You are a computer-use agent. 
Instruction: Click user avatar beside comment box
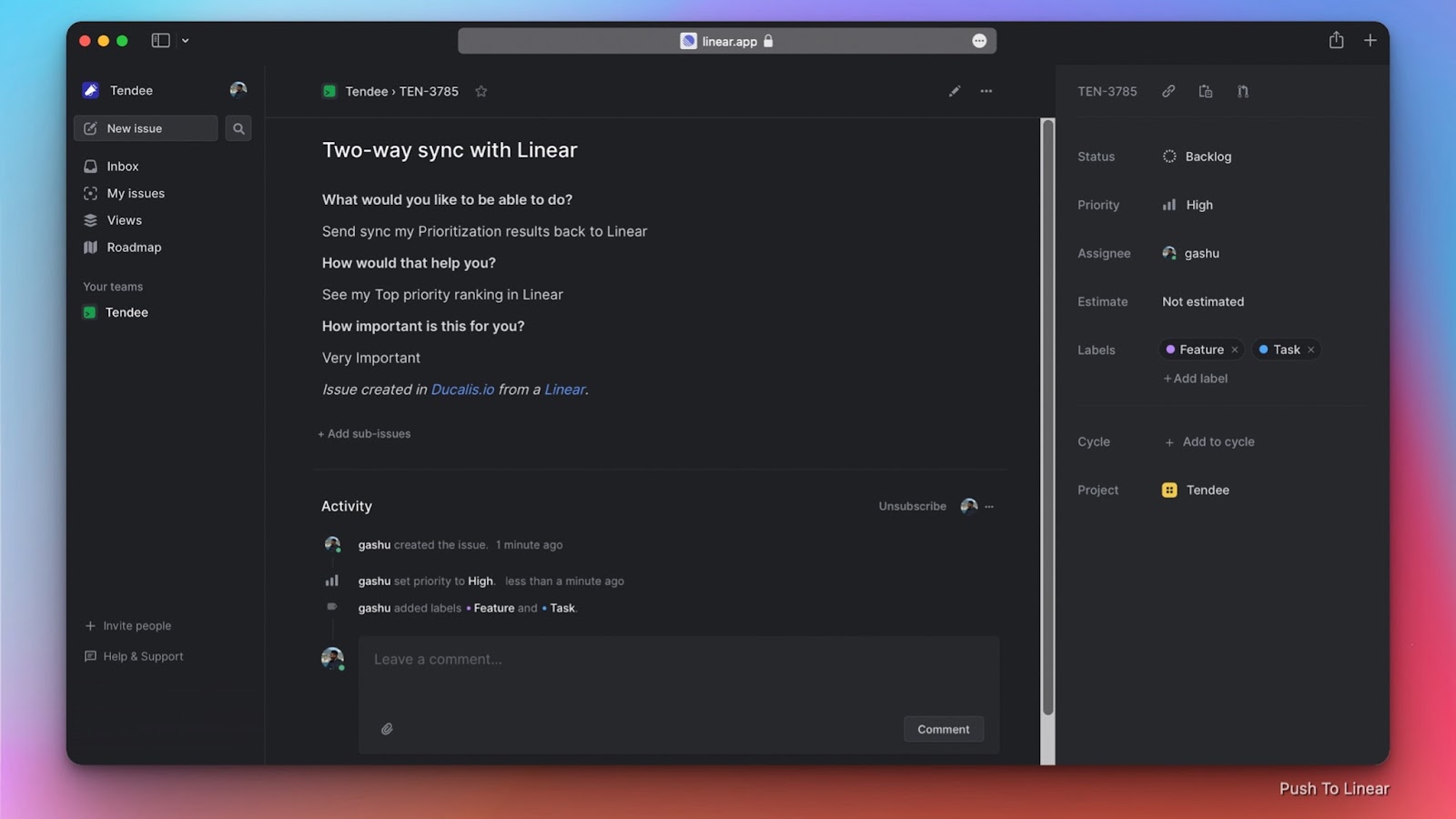click(332, 658)
